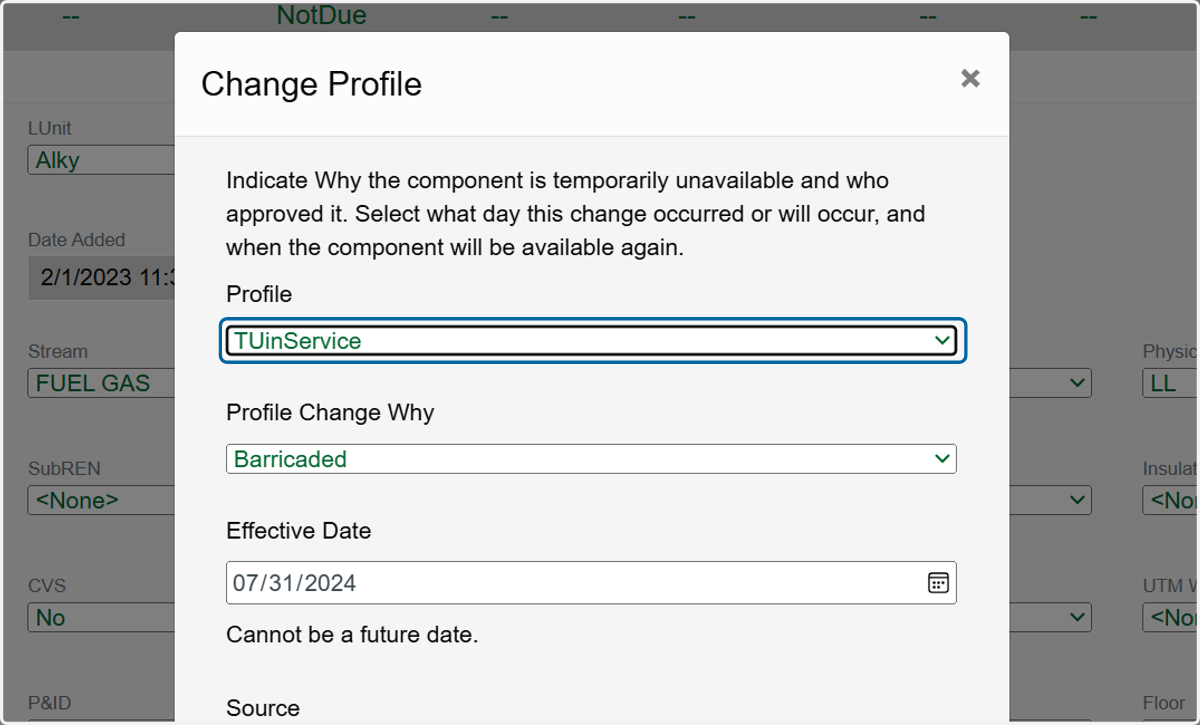Click the Profile Change Why label
Screen dimensions: 1200x725
coord(330,413)
